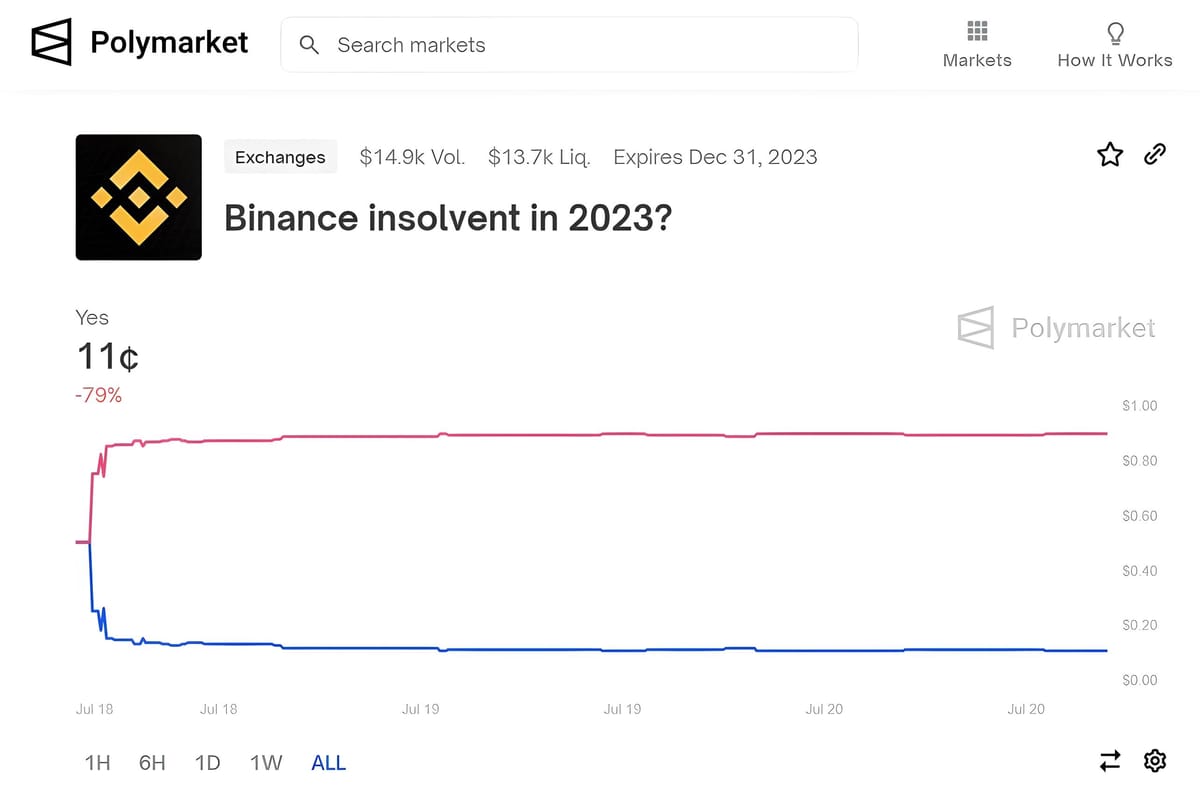The width and height of the screenshot is (1200, 785).
Task: Click the Polymarket logo icon
Action: point(52,42)
